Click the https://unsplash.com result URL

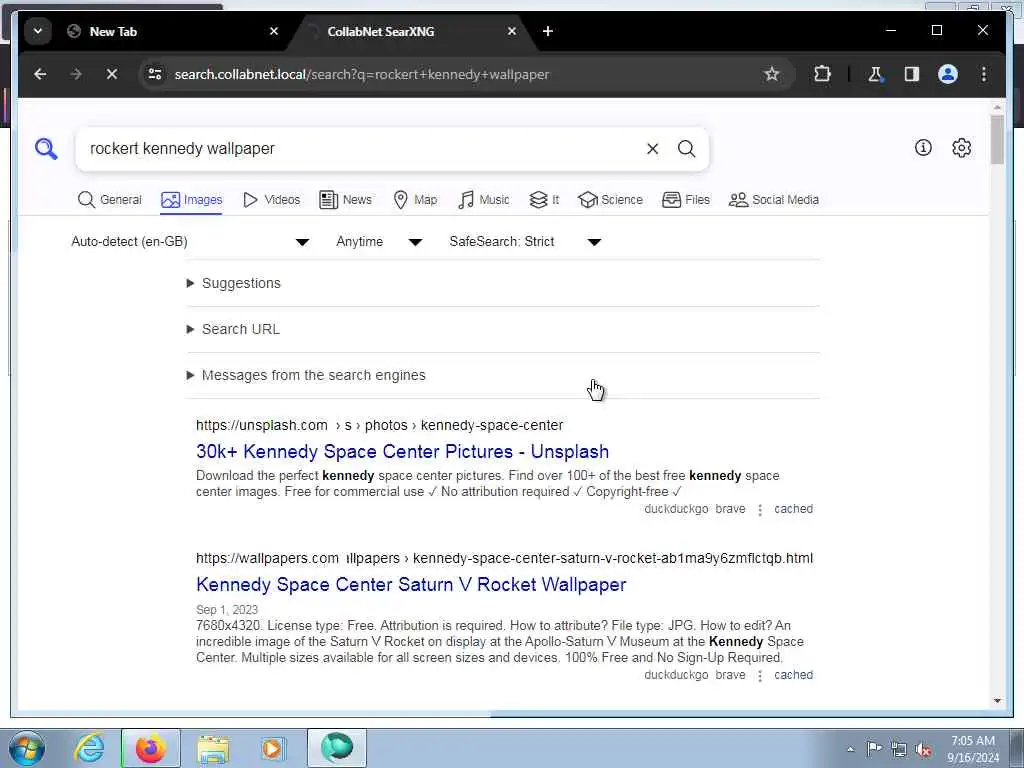(x=379, y=425)
